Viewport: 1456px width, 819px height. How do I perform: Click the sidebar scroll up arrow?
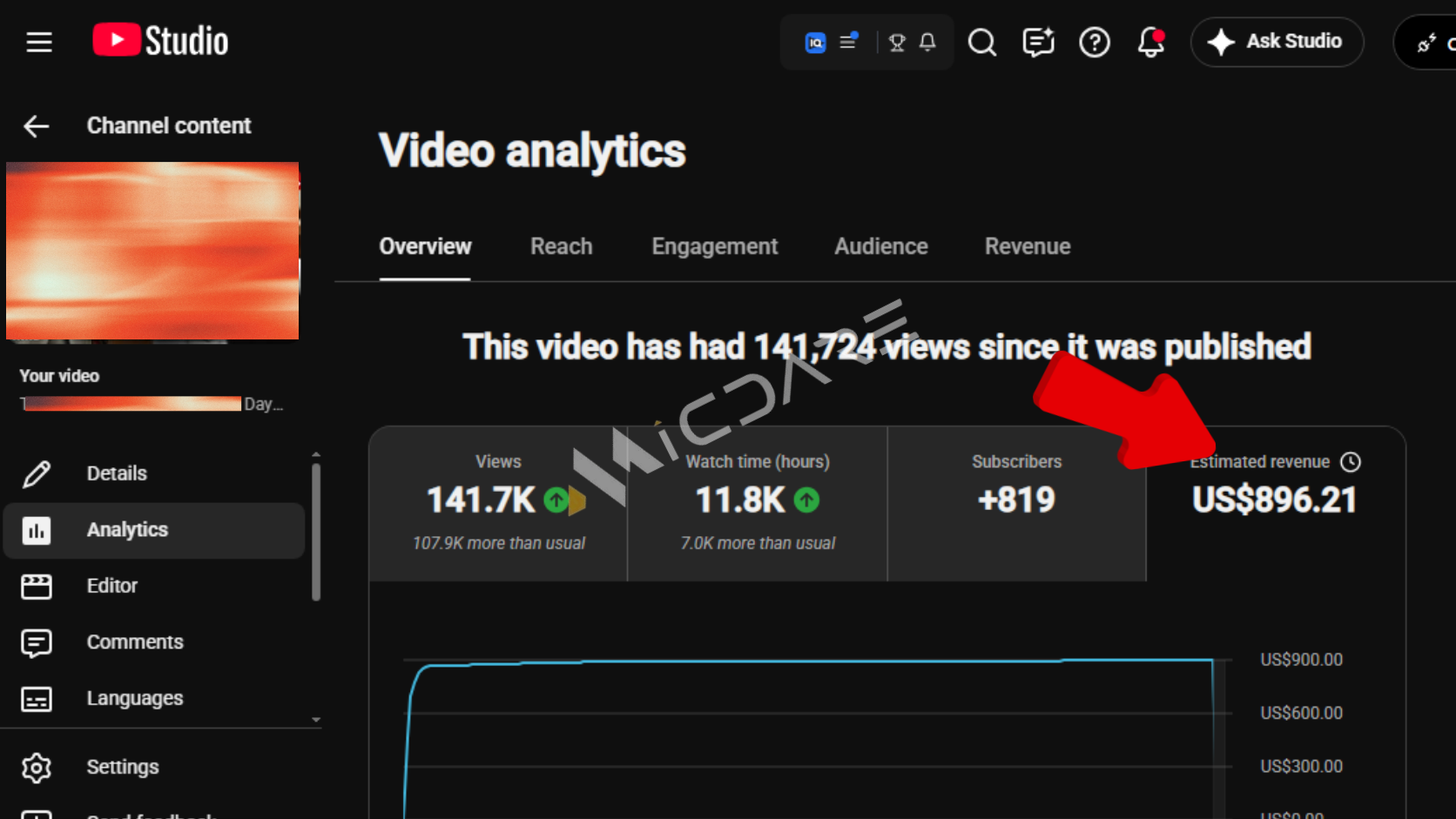coord(316,455)
